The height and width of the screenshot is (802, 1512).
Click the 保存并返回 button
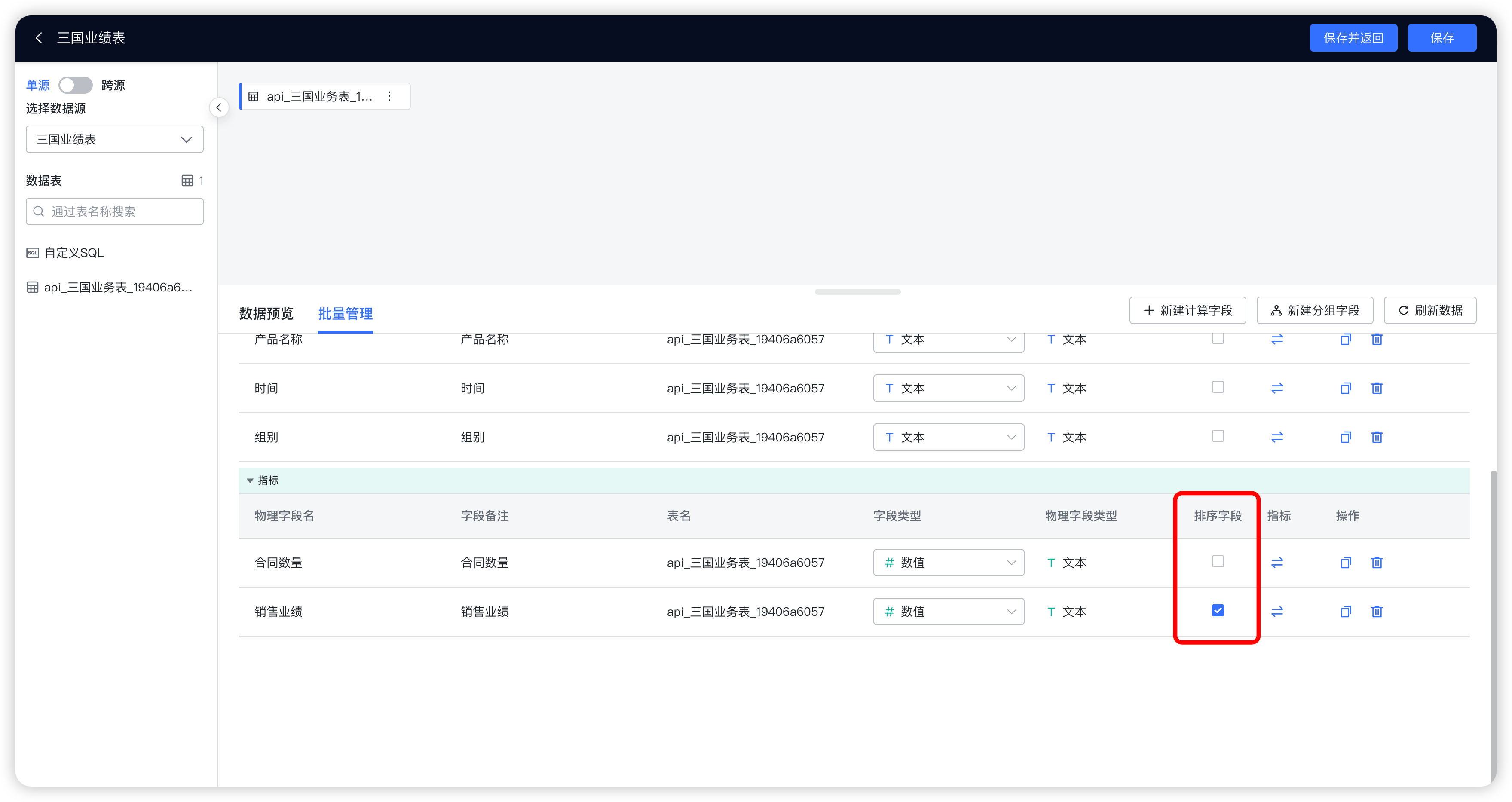click(x=1353, y=38)
